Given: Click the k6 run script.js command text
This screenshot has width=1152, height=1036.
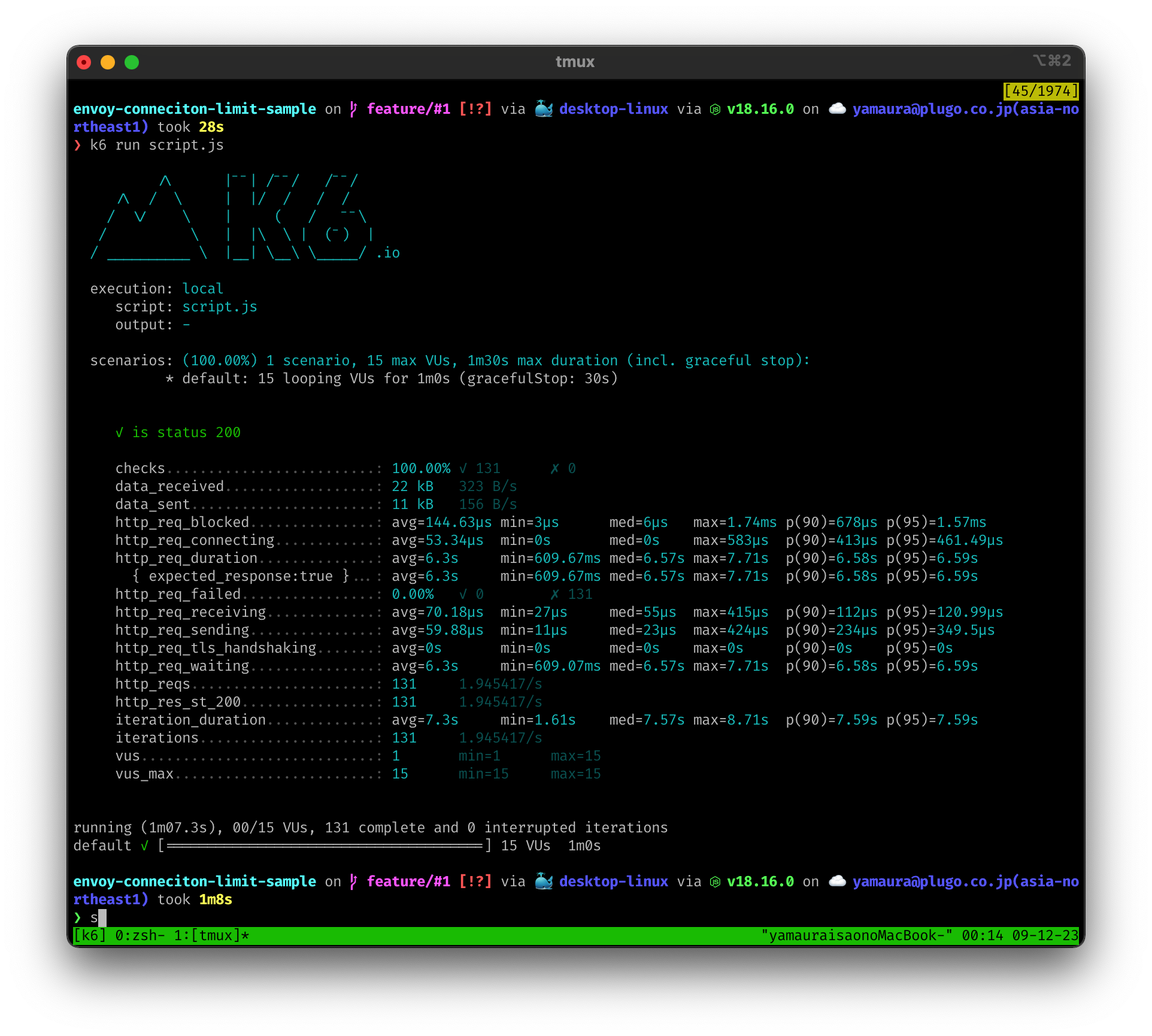Looking at the screenshot, I should click(x=157, y=145).
